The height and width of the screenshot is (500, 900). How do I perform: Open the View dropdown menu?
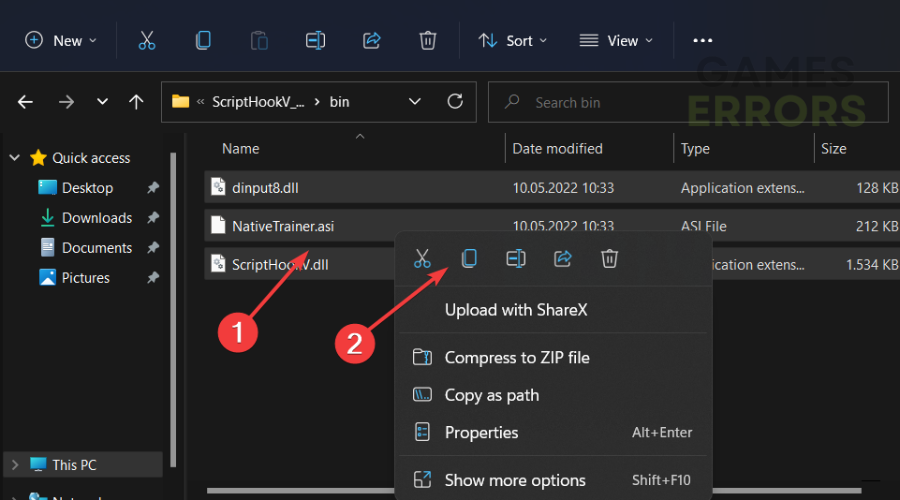pos(616,40)
